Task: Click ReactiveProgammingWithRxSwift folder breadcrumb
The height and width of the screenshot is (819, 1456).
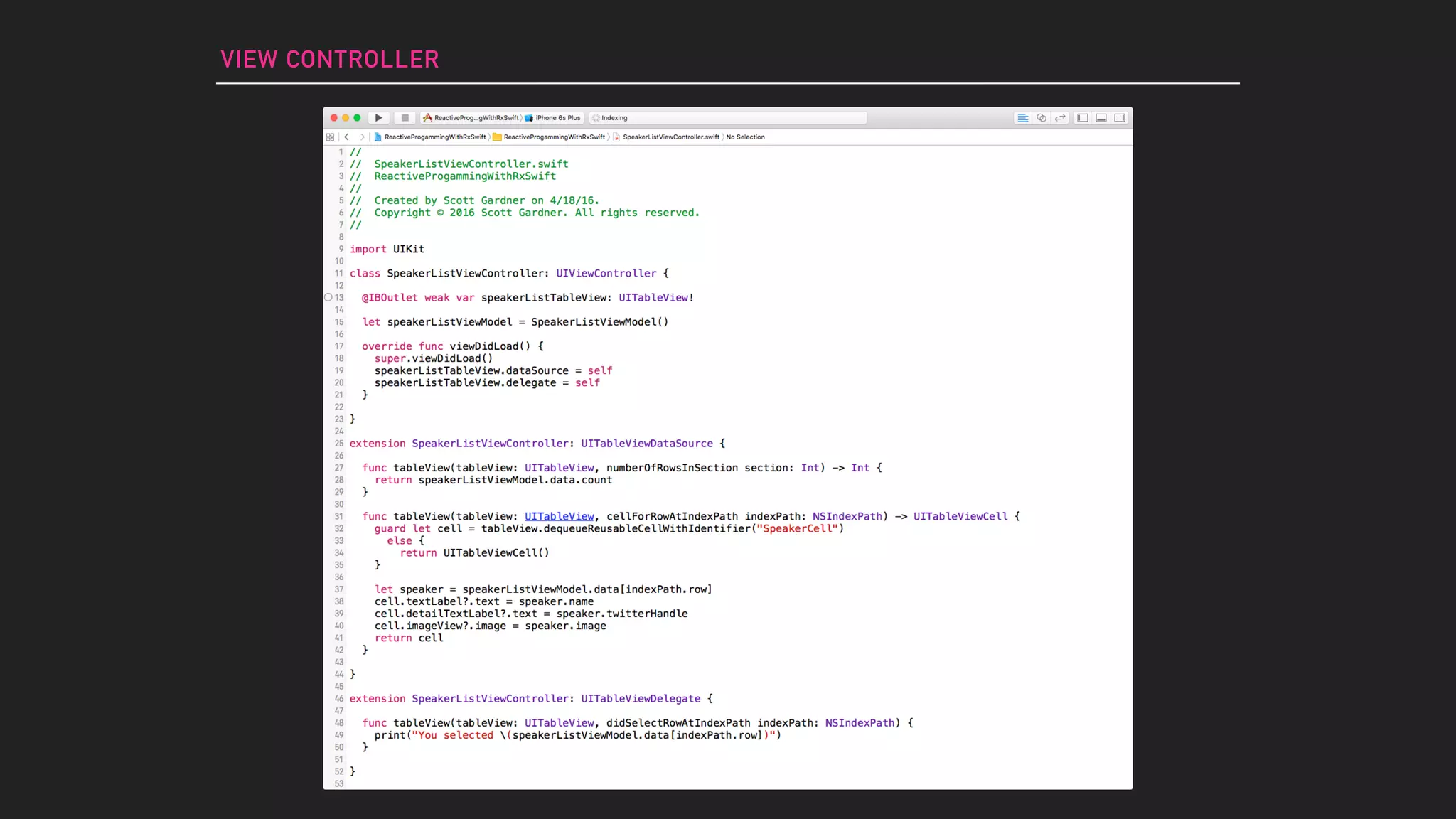Action: pos(554,137)
